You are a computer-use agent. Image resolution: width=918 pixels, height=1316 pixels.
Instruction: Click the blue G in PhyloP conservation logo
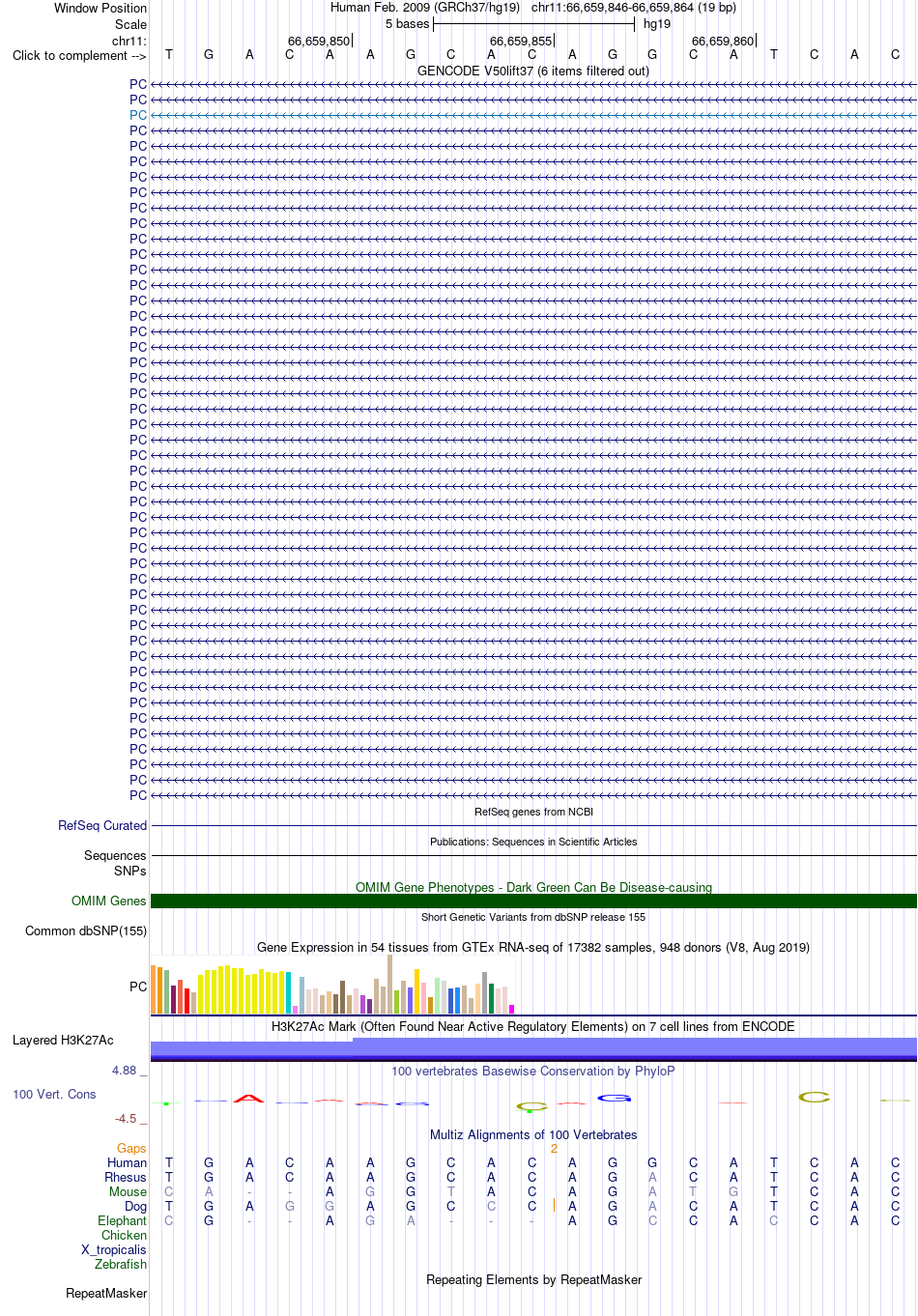click(x=614, y=1098)
